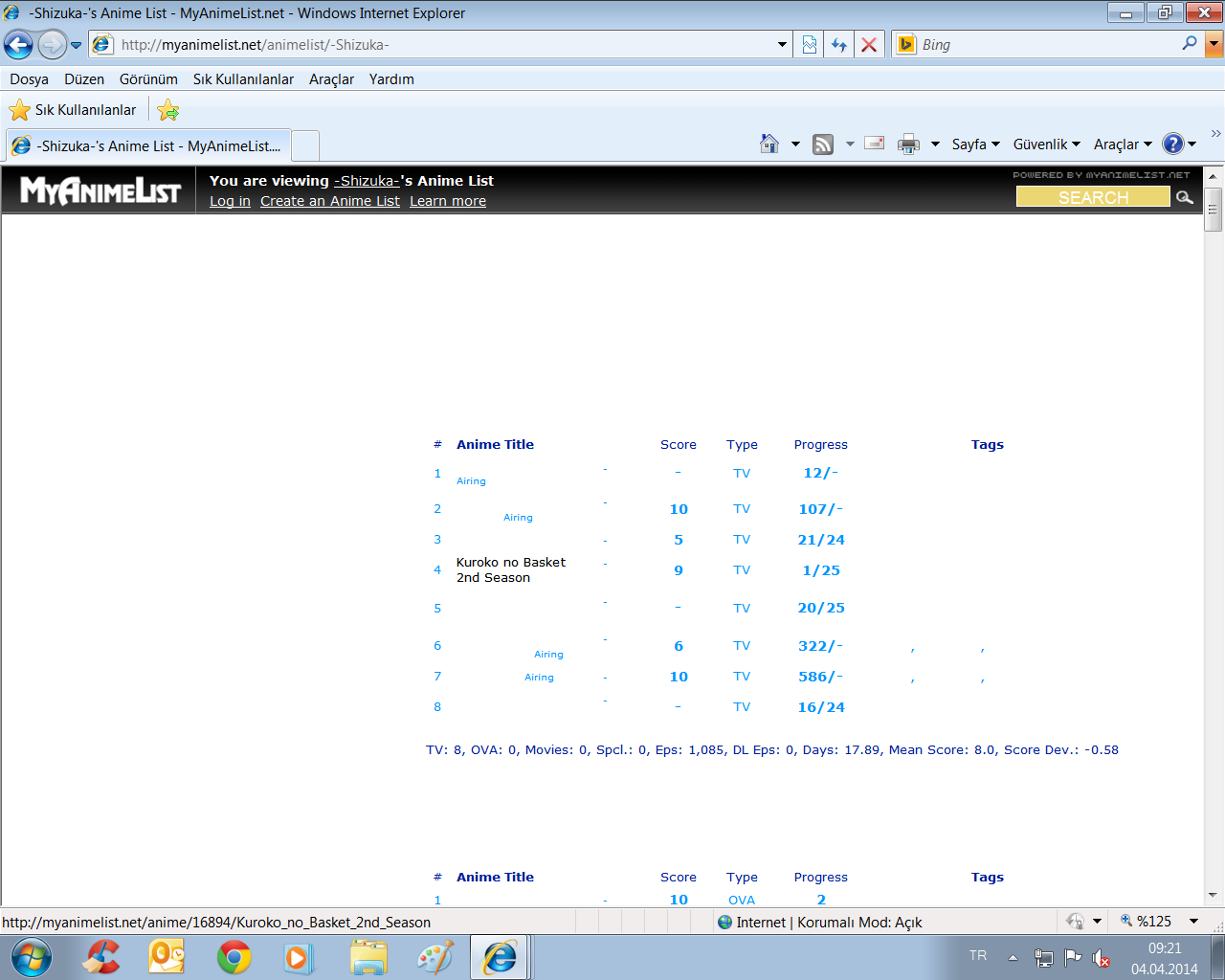The width and height of the screenshot is (1225, 980).
Task: Click the MyAnimeList logo
Action: (x=100, y=190)
